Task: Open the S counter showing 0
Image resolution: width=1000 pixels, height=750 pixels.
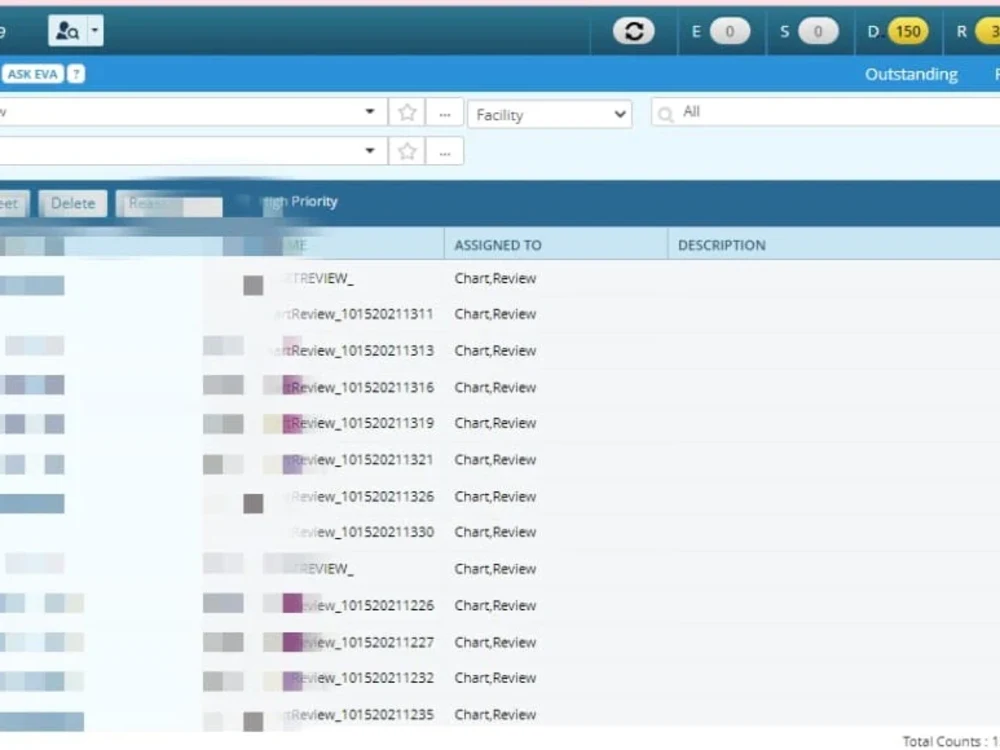Action: coord(818,31)
